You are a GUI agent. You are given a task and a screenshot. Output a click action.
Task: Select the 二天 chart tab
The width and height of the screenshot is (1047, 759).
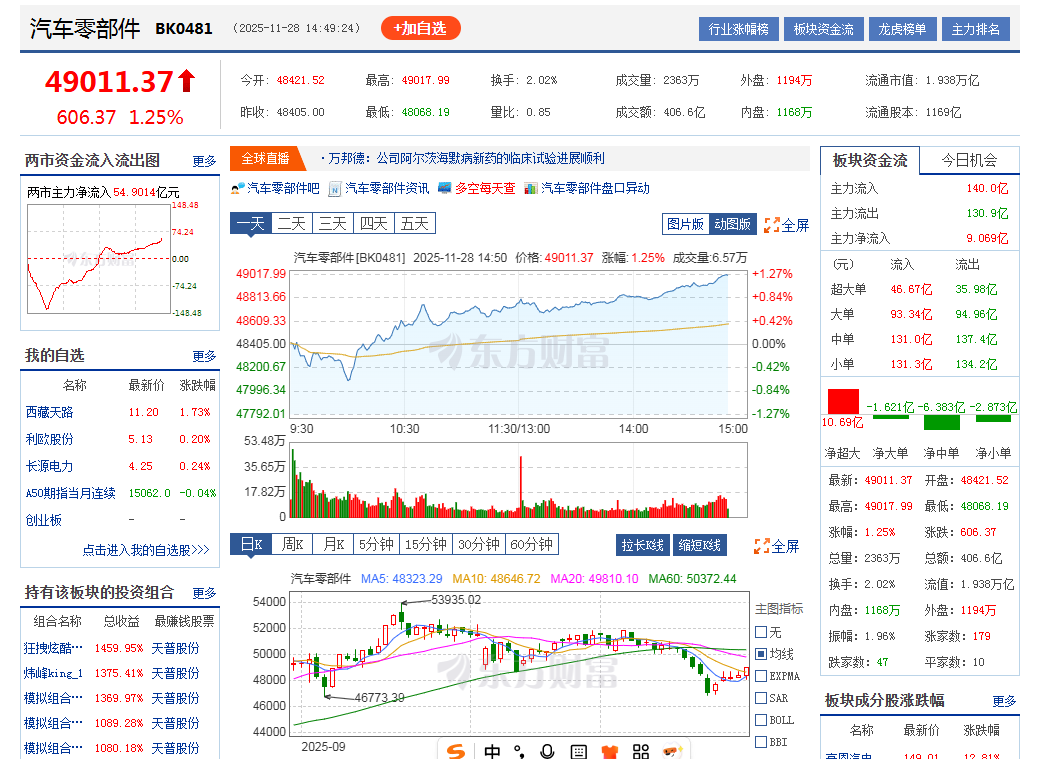click(292, 223)
